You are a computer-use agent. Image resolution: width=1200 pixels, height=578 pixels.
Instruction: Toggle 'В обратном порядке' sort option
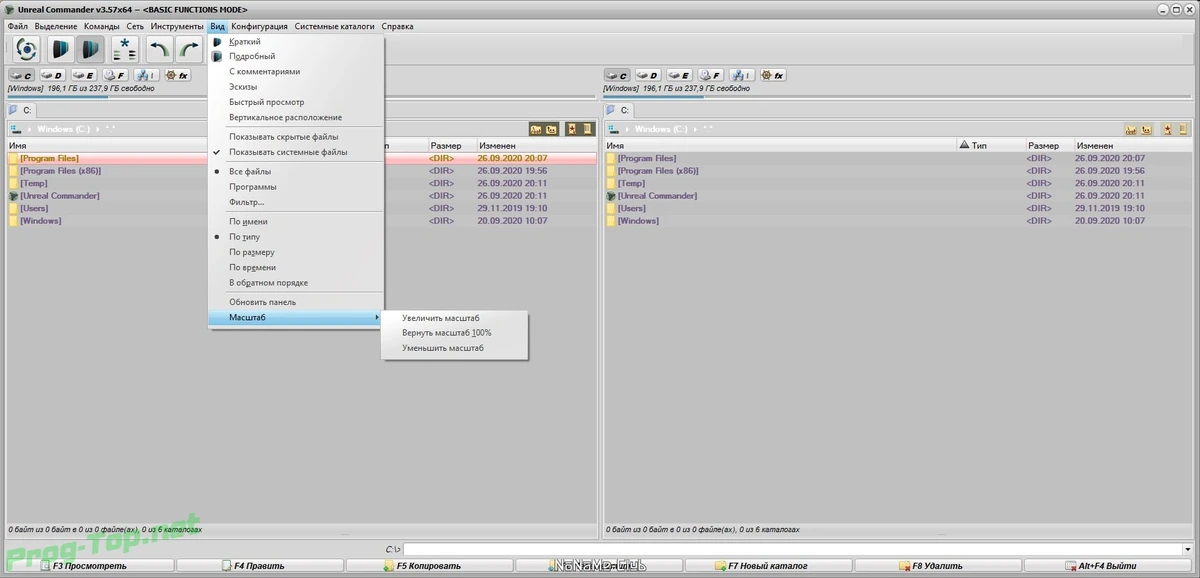[295, 283]
